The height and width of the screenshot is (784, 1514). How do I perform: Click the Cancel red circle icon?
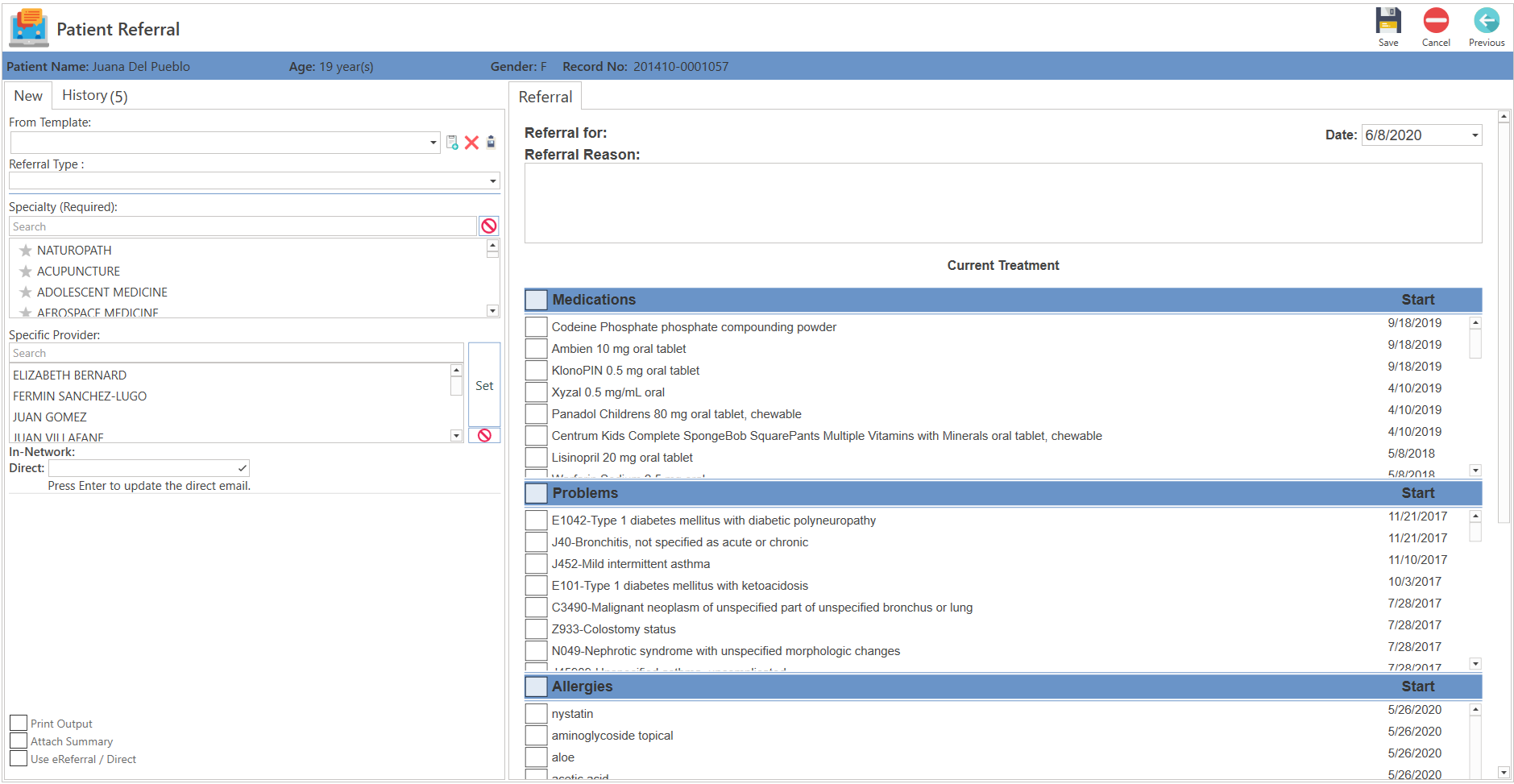tap(1436, 20)
